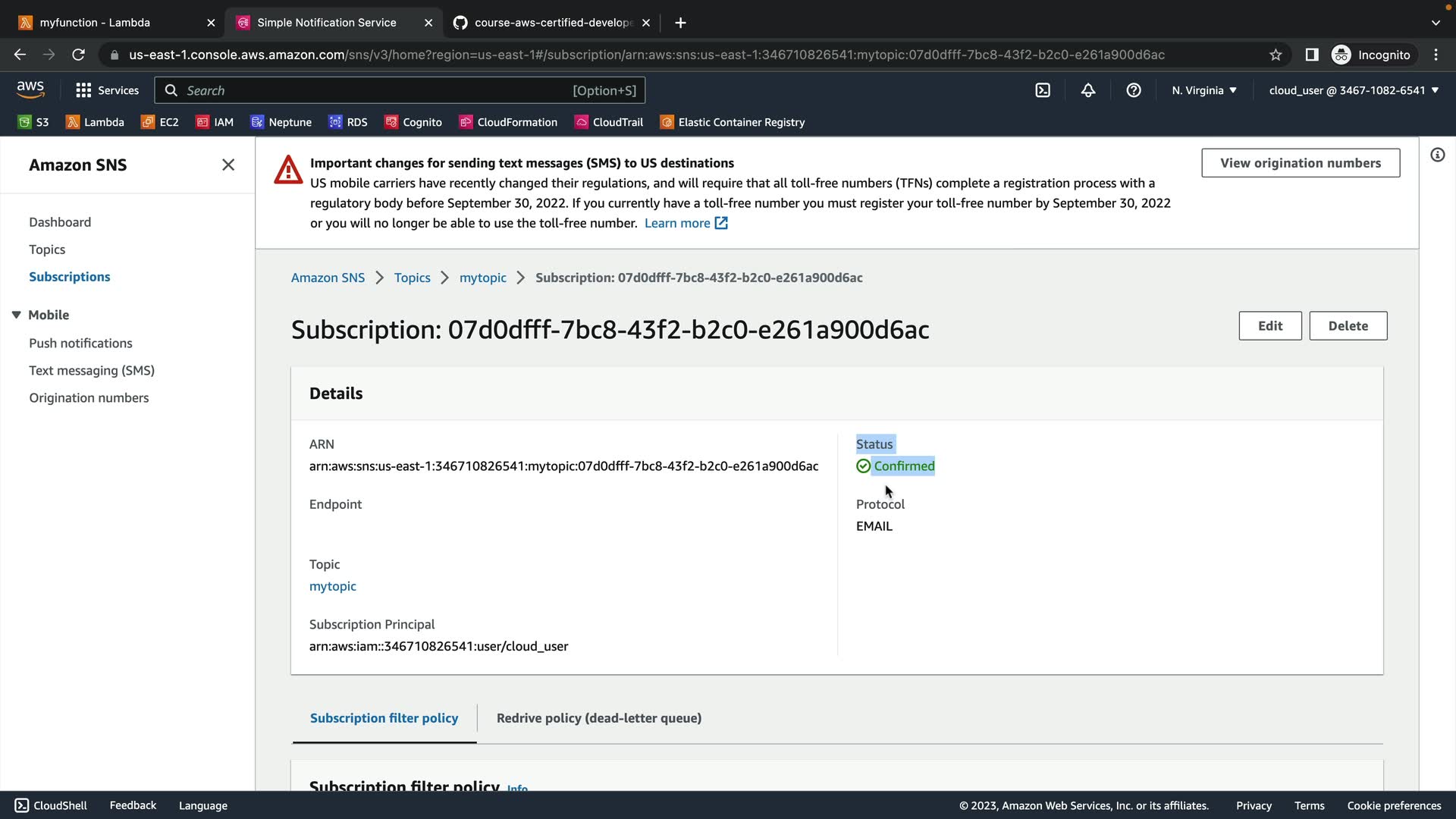Open the info panel icon at right
The width and height of the screenshot is (1456, 819).
point(1437,155)
